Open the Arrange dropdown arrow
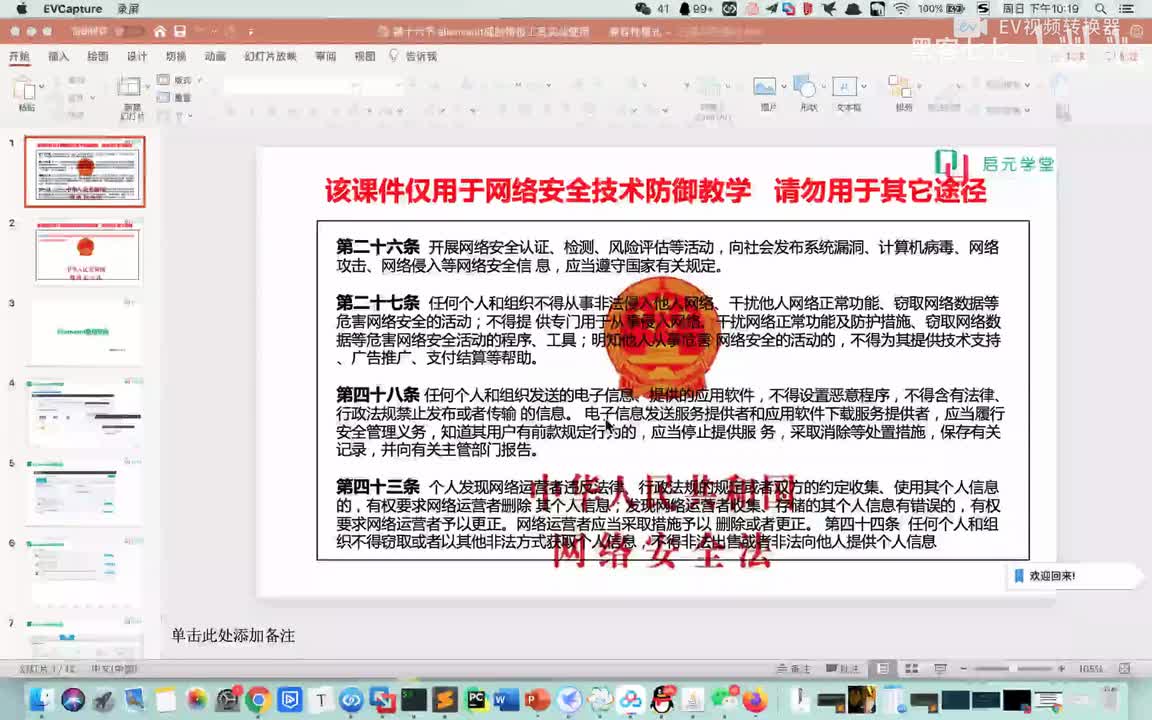The image size is (1152, 720). coord(918,87)
